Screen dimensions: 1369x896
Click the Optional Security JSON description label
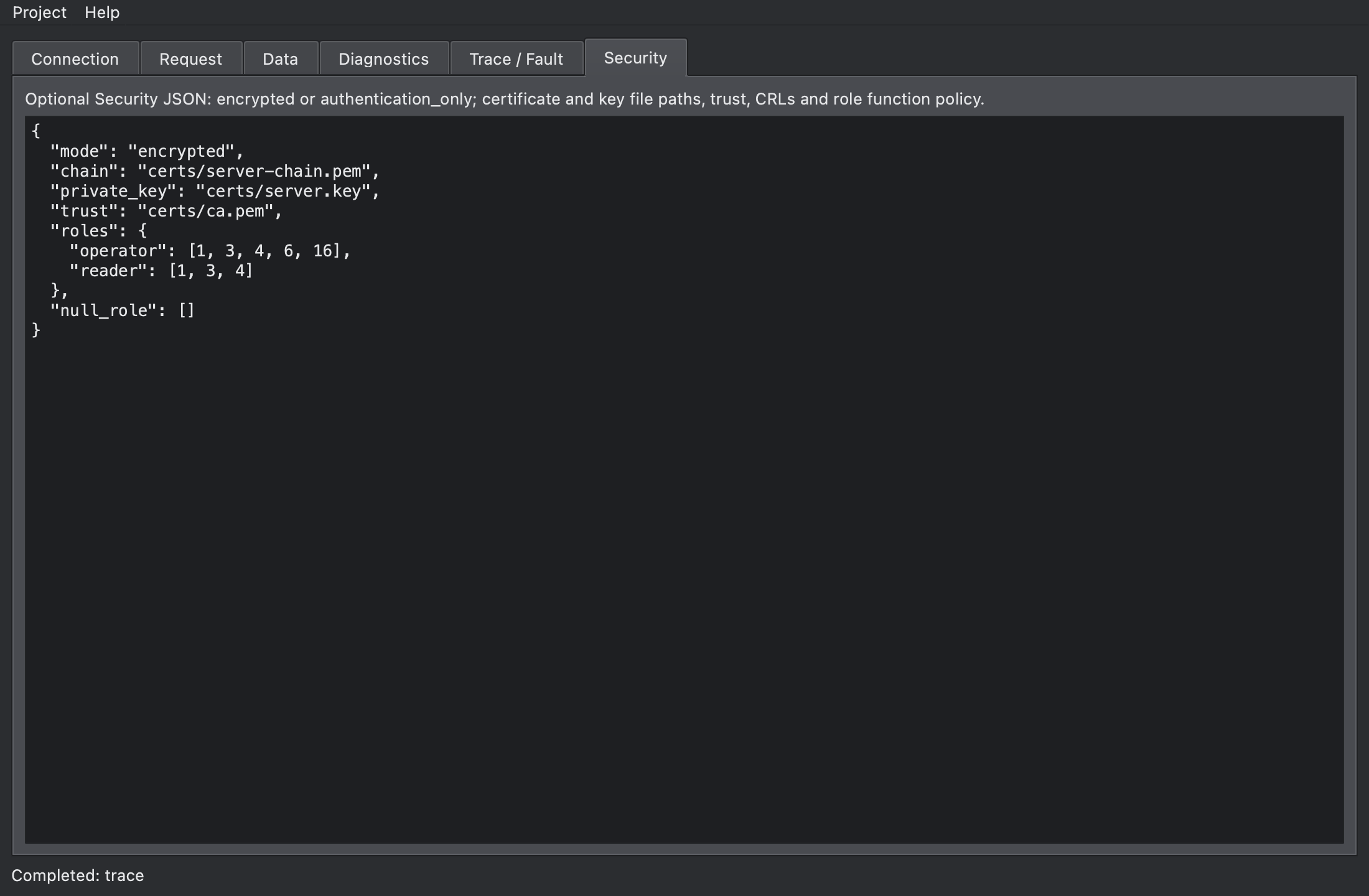(x=505, y=99)
